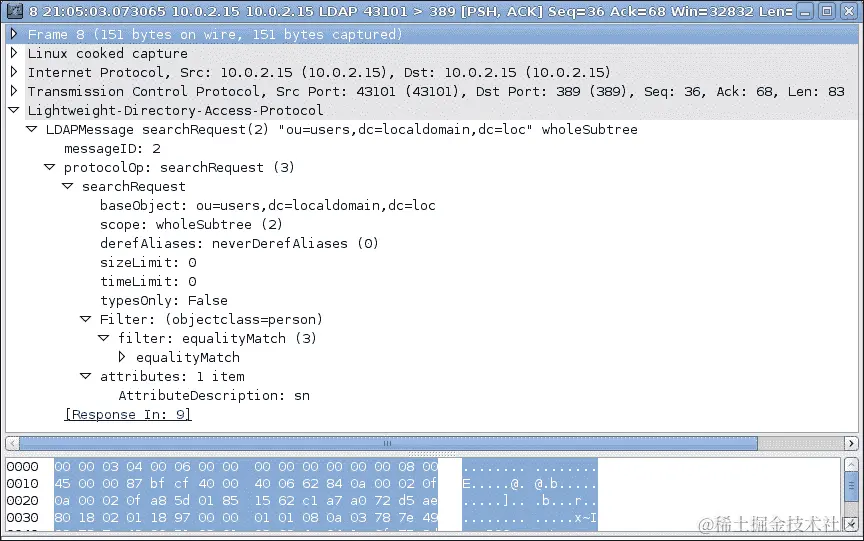Expand the Linux cooked capture row
The width and height of the screenshot is (864, 541).
[14, 53]
